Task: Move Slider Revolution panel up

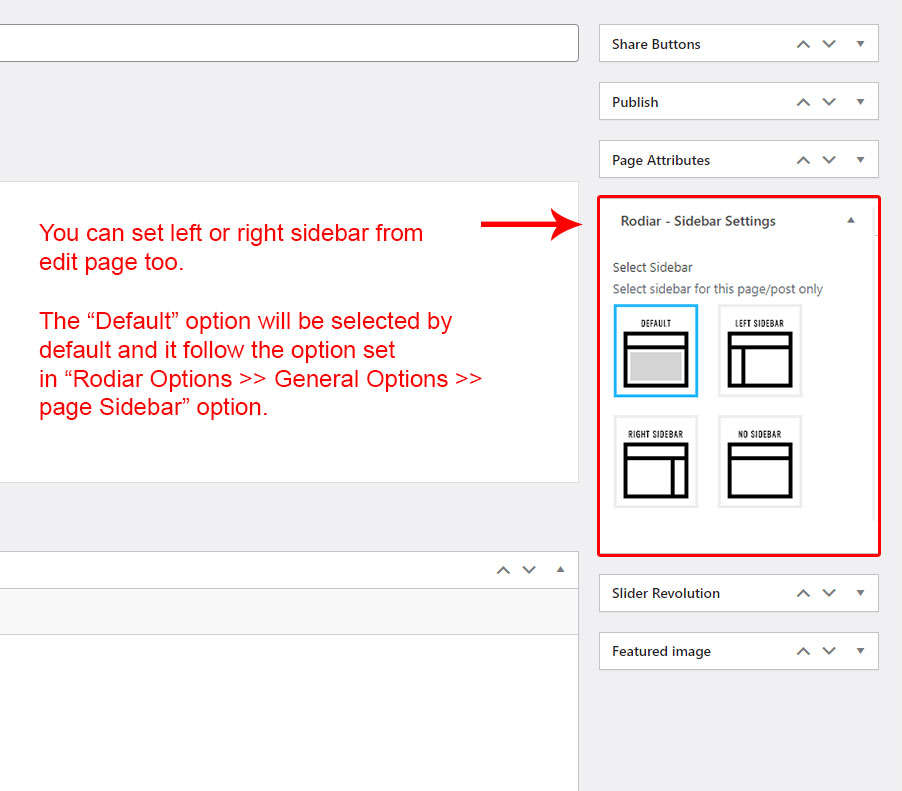Action: point(802,593)
